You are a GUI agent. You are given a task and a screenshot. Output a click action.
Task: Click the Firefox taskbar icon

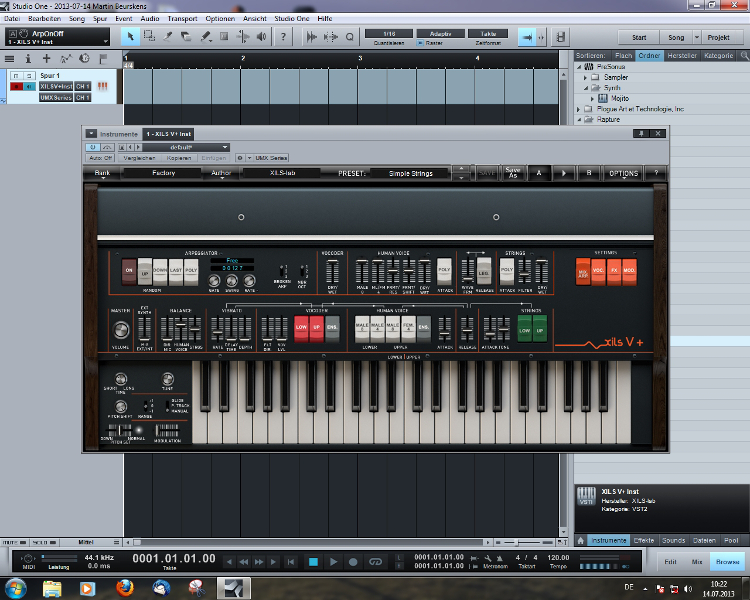click(124, 588)
